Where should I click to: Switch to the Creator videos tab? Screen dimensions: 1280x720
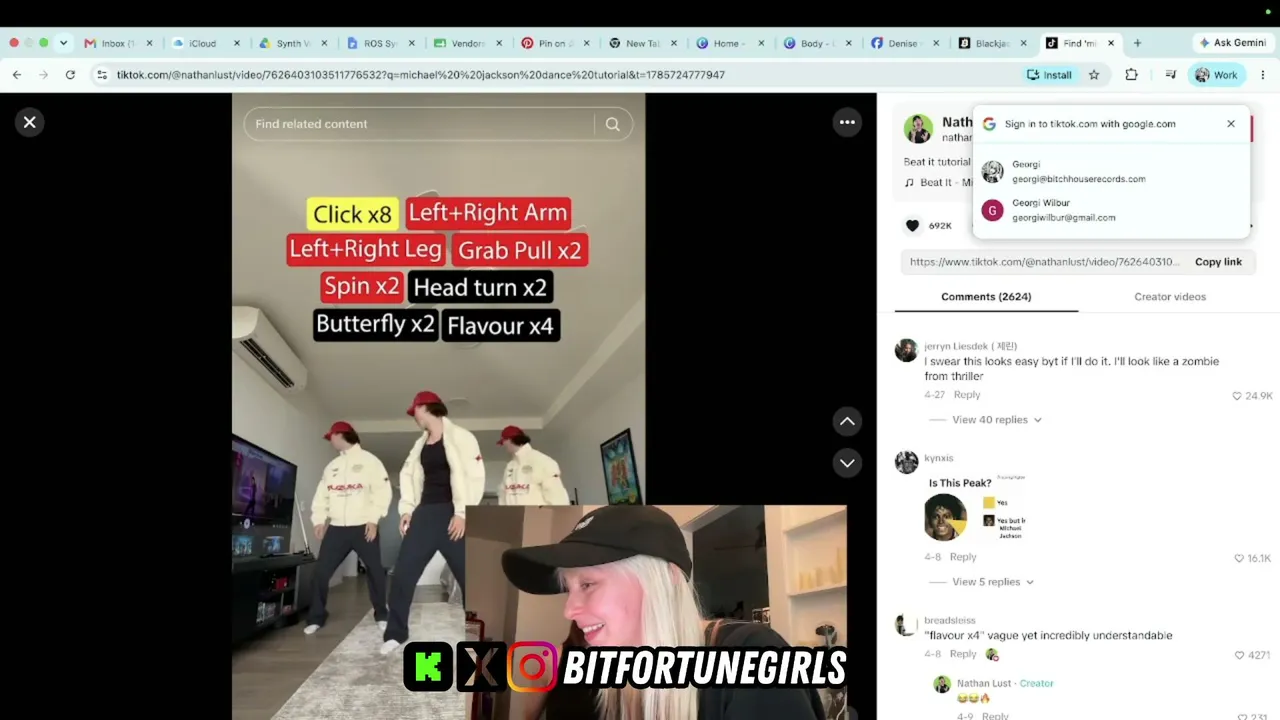[x=1170, y=297]
